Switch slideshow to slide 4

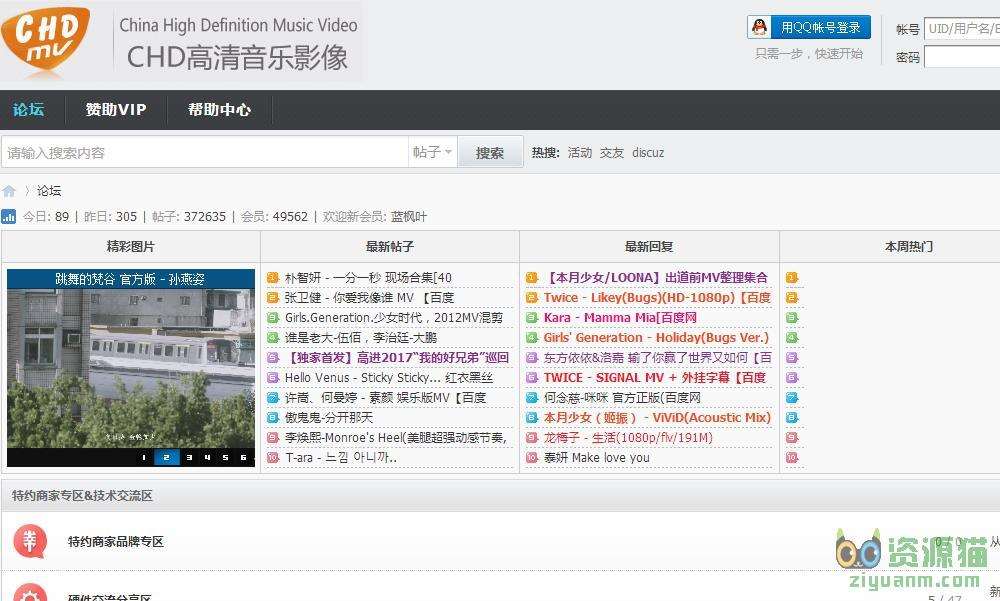pyautogui.click(x=207, y=457)
